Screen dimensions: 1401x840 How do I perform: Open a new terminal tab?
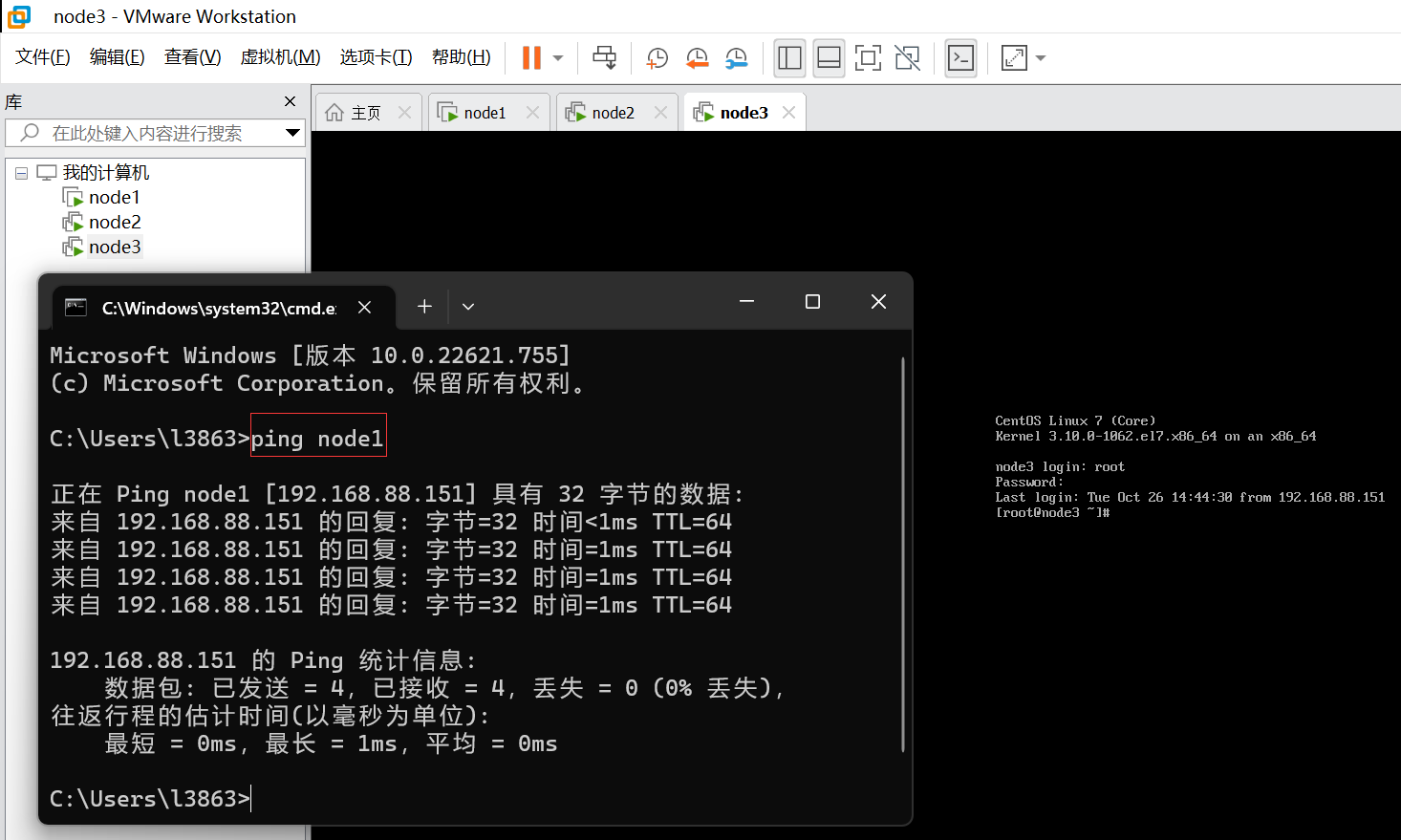point(423,306)
